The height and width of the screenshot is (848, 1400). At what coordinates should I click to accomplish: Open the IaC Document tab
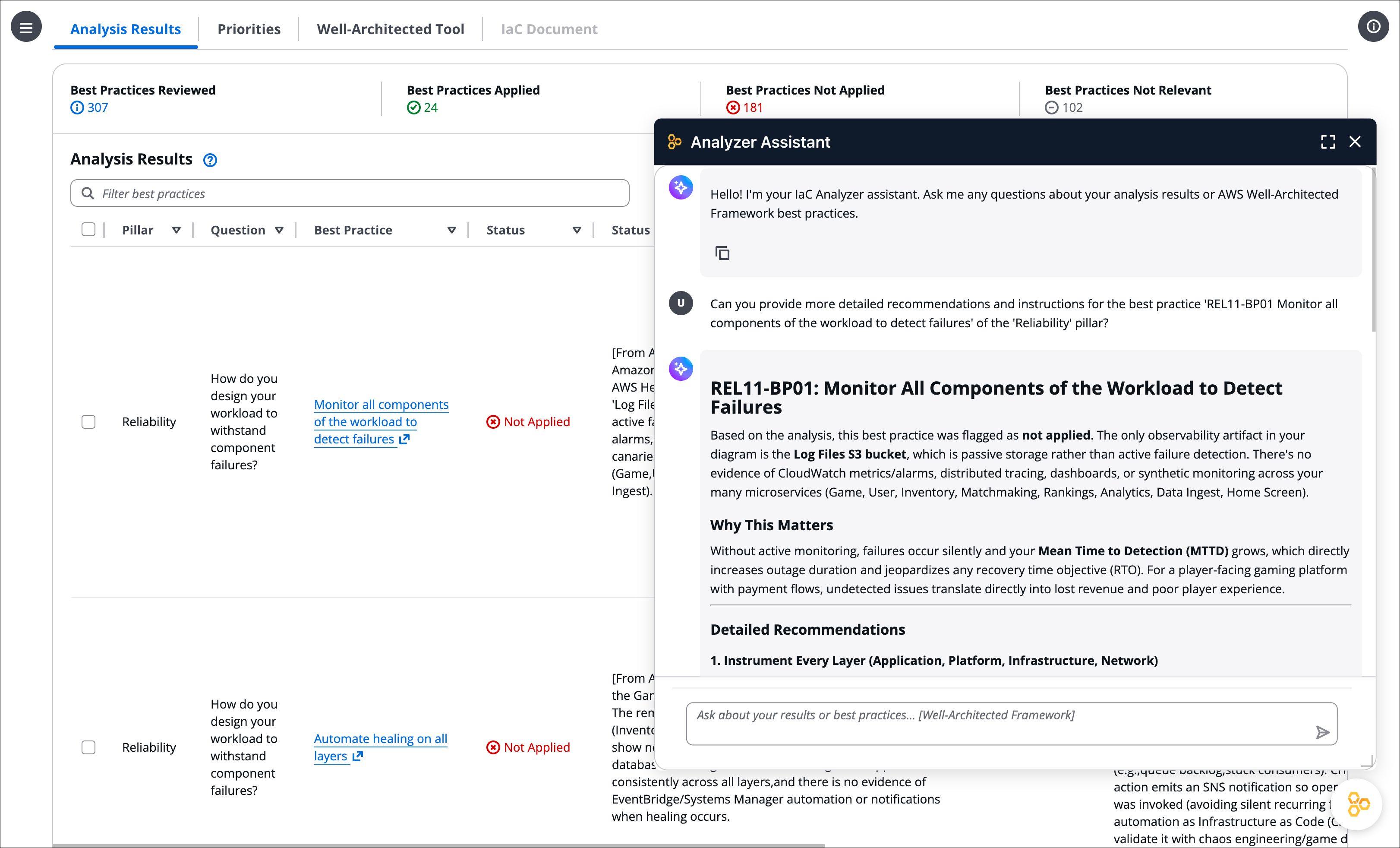point(549,29)
